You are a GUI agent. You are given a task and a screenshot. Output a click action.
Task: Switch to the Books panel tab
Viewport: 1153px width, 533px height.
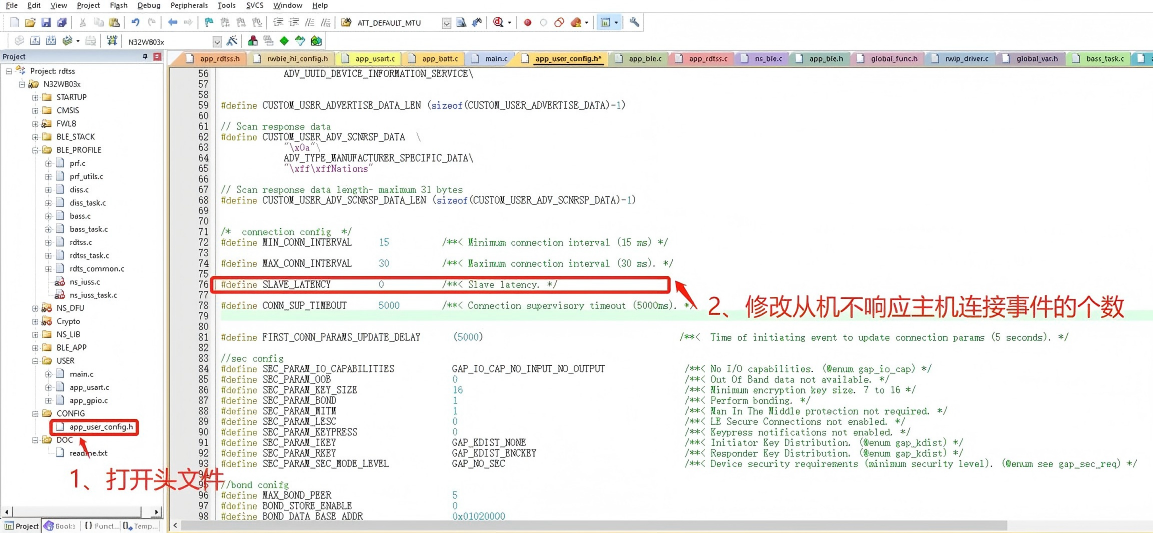pyautogui.click(x=60, y=526)
